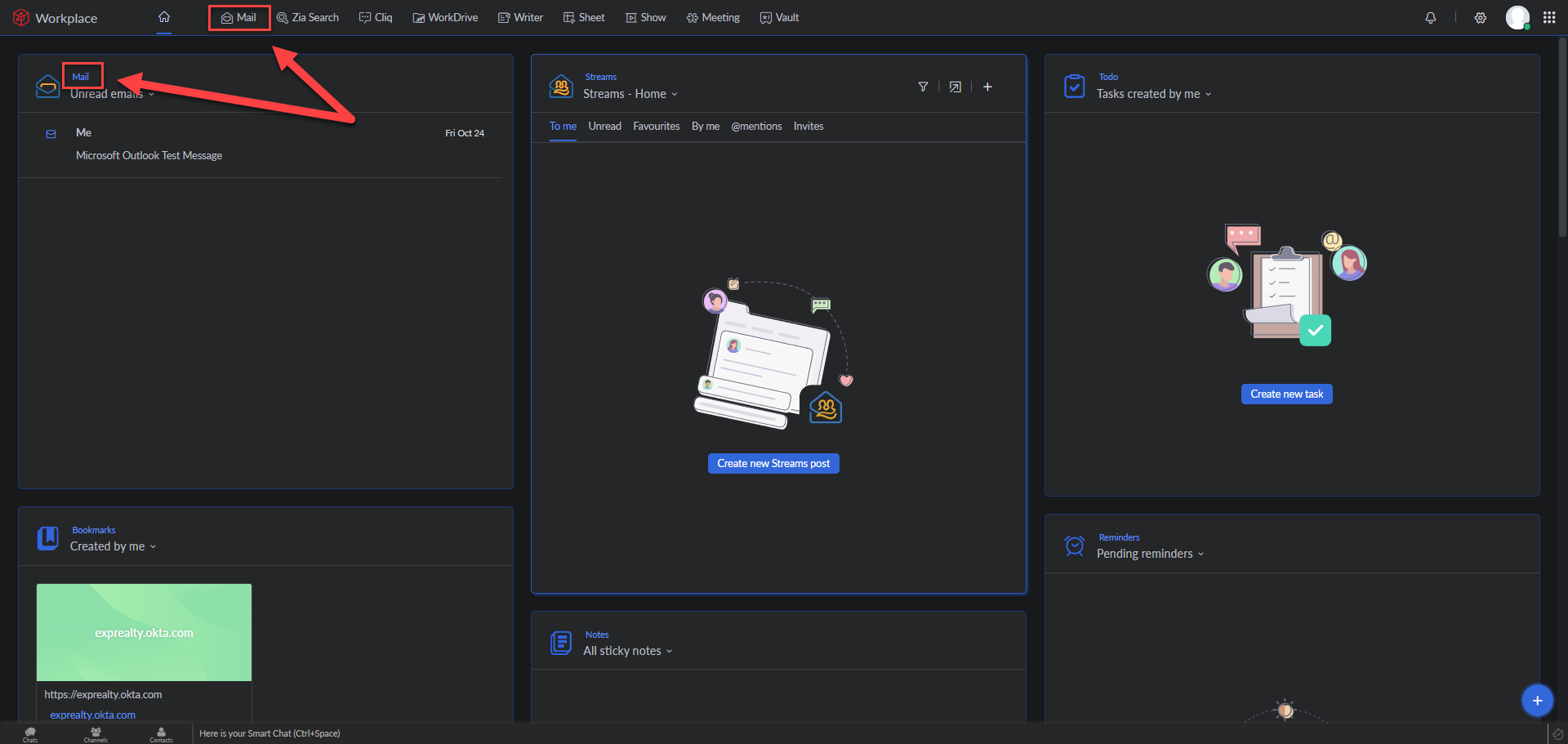
Task: Open Streams widget in new window icon
Action: 955,87
